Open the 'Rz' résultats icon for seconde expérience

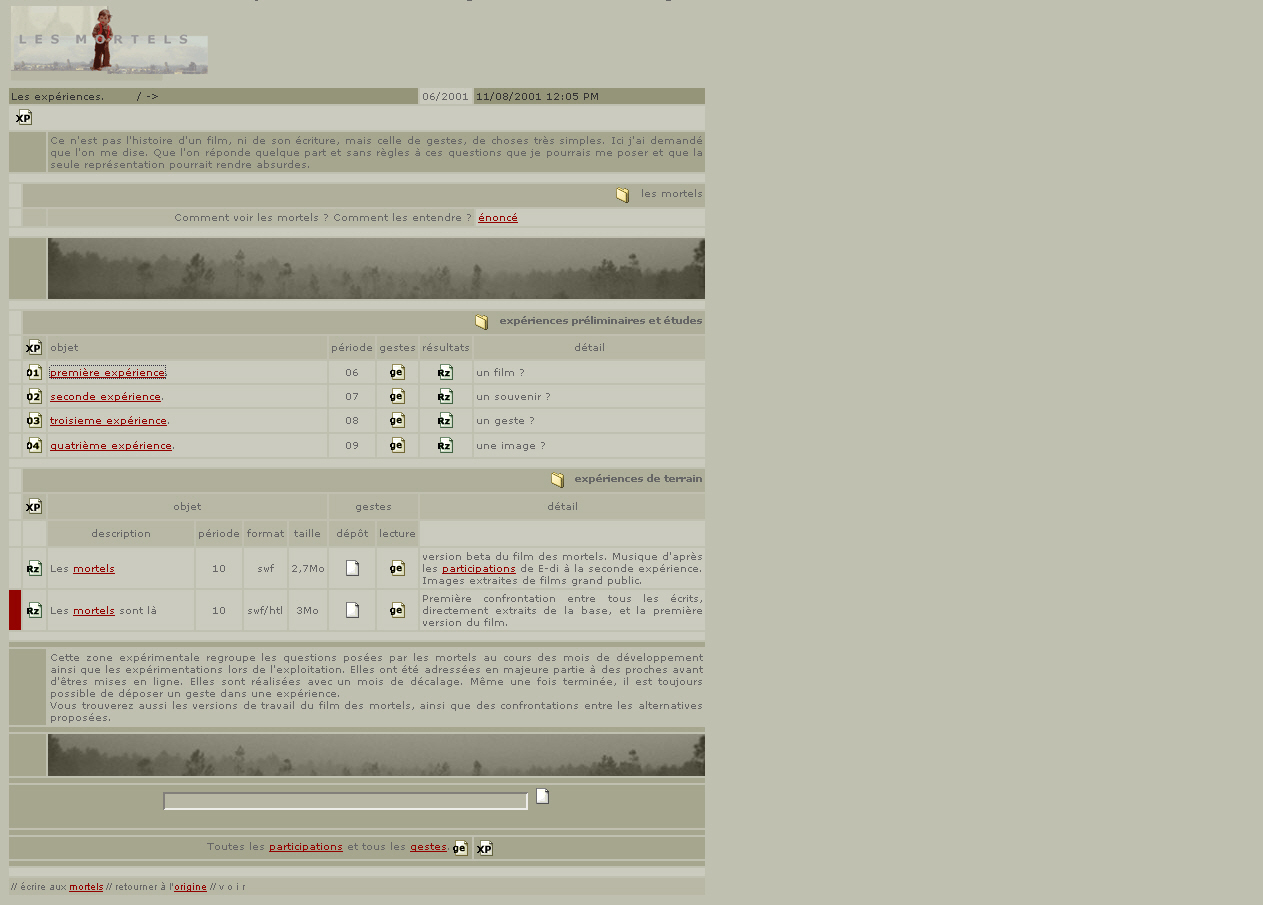click(445, 397)
